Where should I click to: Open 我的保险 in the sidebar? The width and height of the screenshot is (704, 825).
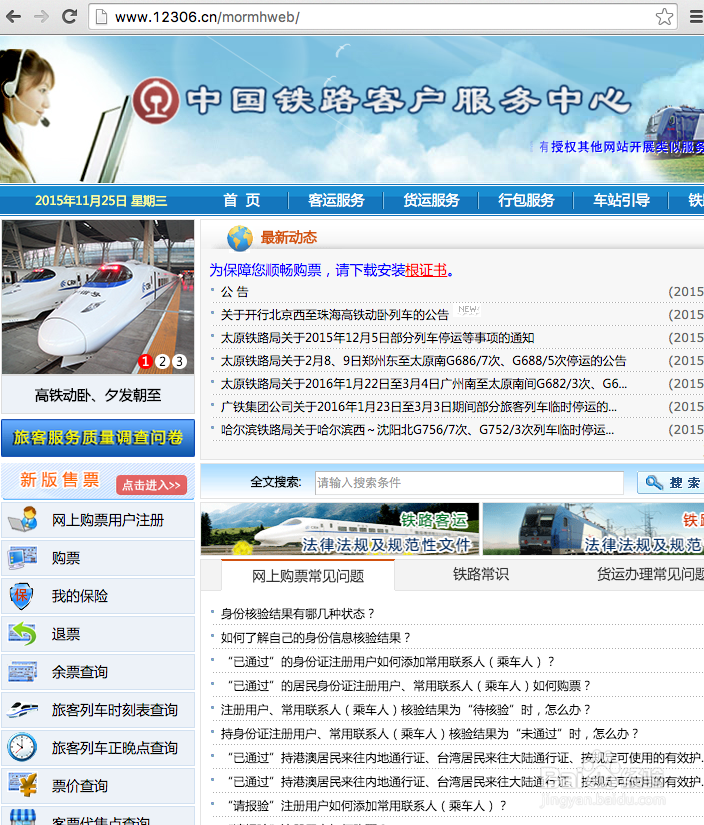98,596
